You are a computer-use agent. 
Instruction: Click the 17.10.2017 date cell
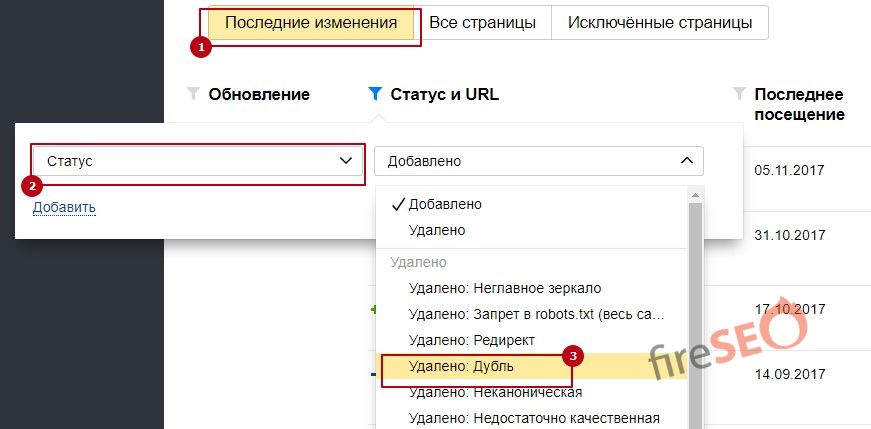tap(789, 308)
